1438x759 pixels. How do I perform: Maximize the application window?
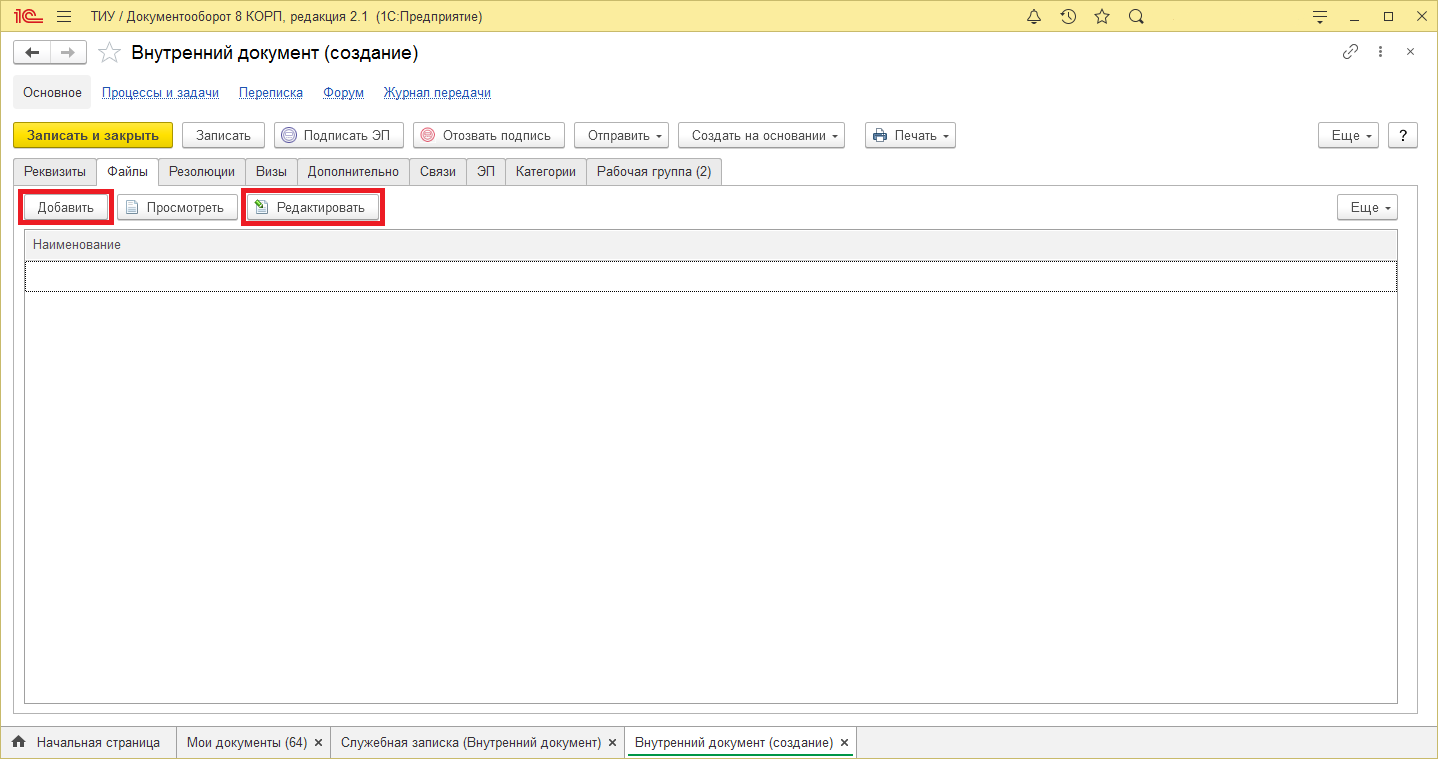coord(1388,17)
